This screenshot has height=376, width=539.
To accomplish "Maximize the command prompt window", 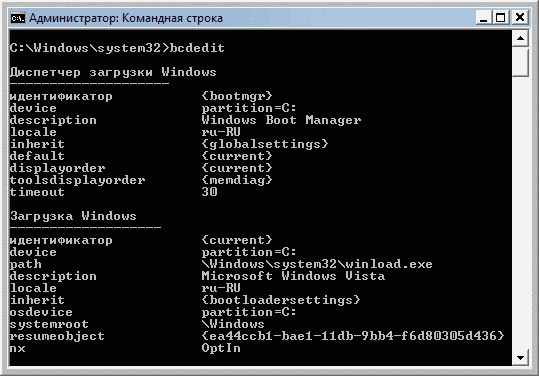I will click(500, 17).
